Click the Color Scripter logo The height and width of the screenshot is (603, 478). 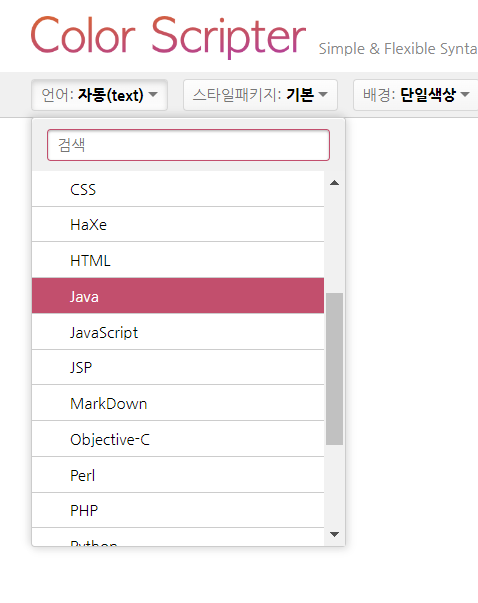[x=168, y=36]
